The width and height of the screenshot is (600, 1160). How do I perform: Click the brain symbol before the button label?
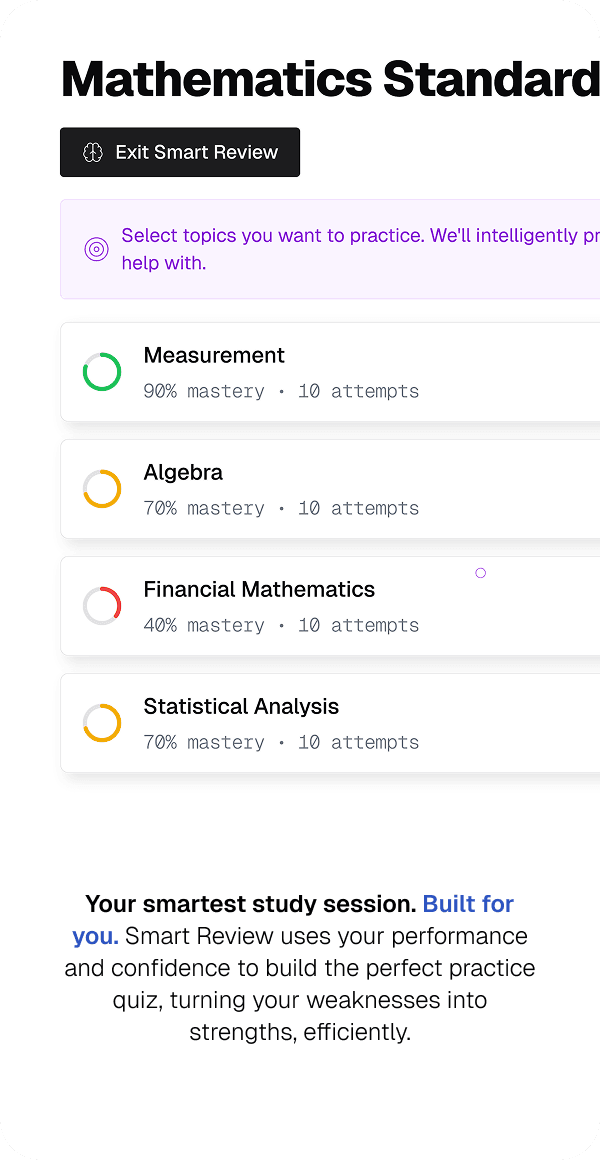93,152
